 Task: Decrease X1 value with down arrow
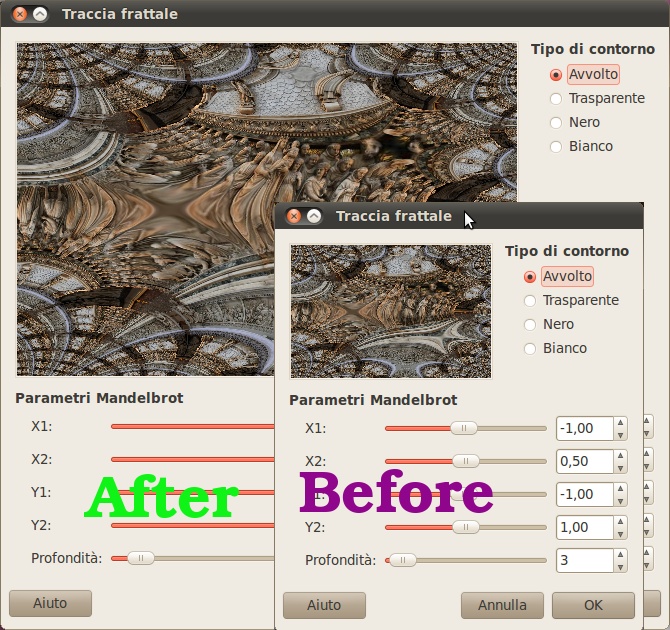620,435
